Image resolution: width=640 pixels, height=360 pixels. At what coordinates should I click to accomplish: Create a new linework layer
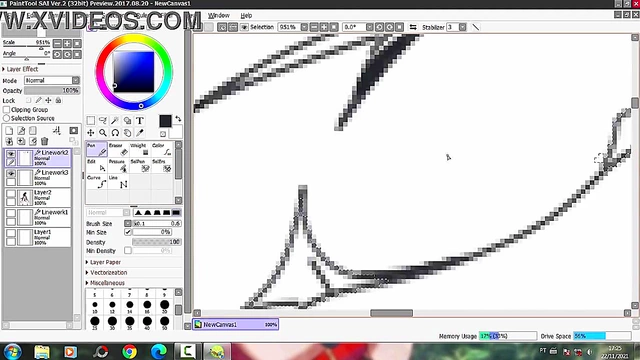point(21,131)
